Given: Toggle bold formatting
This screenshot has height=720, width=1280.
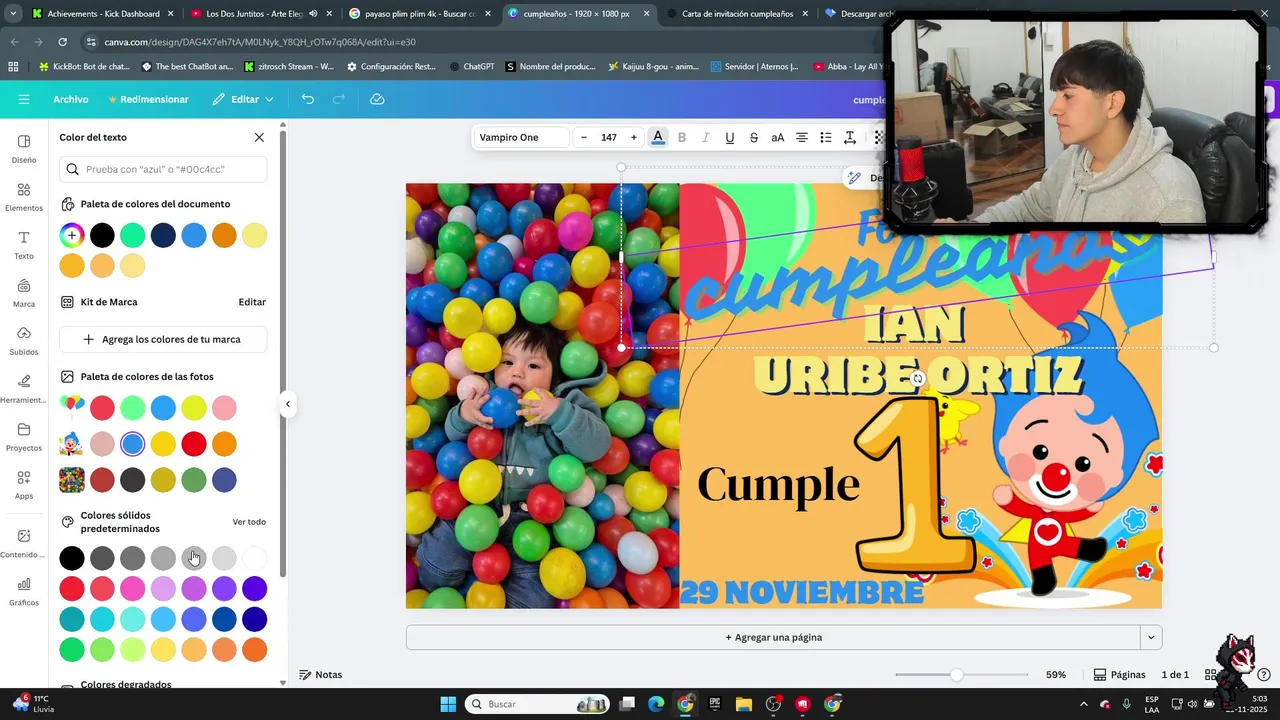Looking at the screenshot, I should click(x=682, y=137).
